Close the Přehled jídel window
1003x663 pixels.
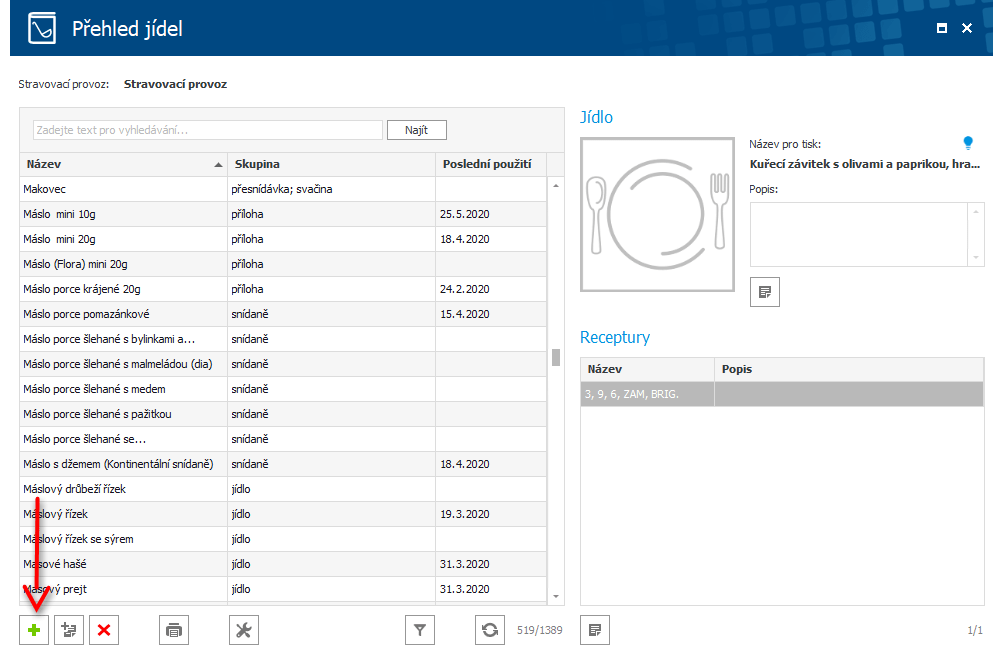click(x=967, y=28)
